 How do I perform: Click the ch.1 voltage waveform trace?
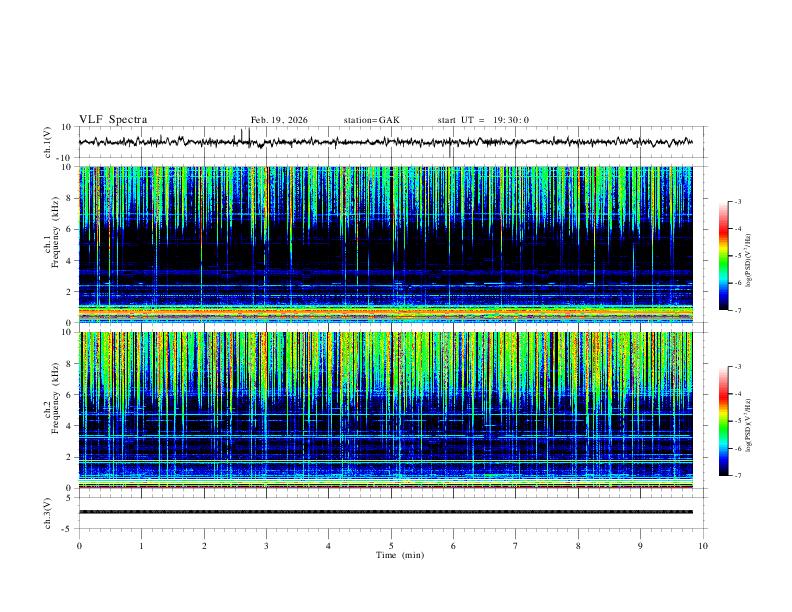(x=385, y=142)
